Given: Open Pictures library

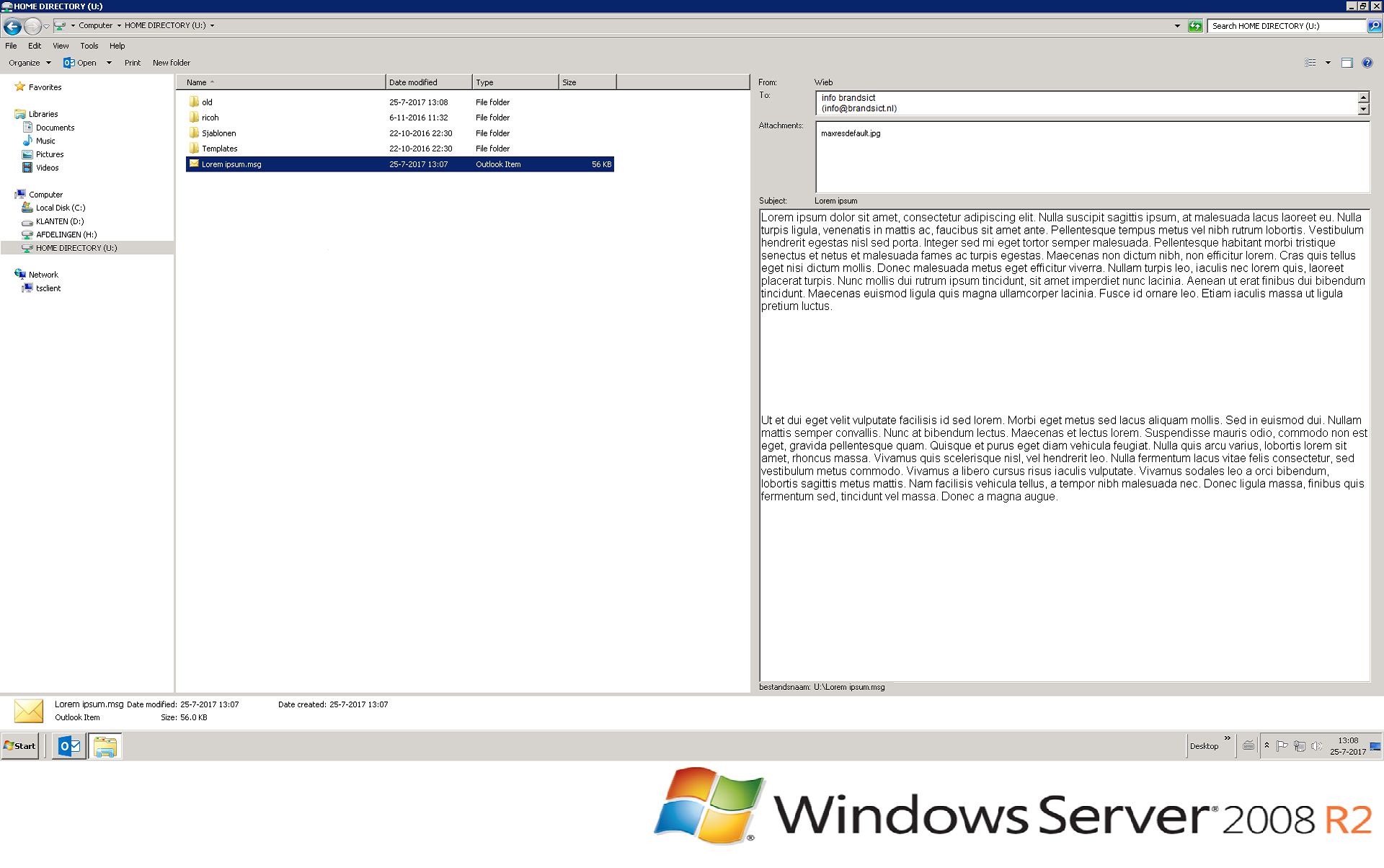Looking at the screenshot, I should [50, 154].
